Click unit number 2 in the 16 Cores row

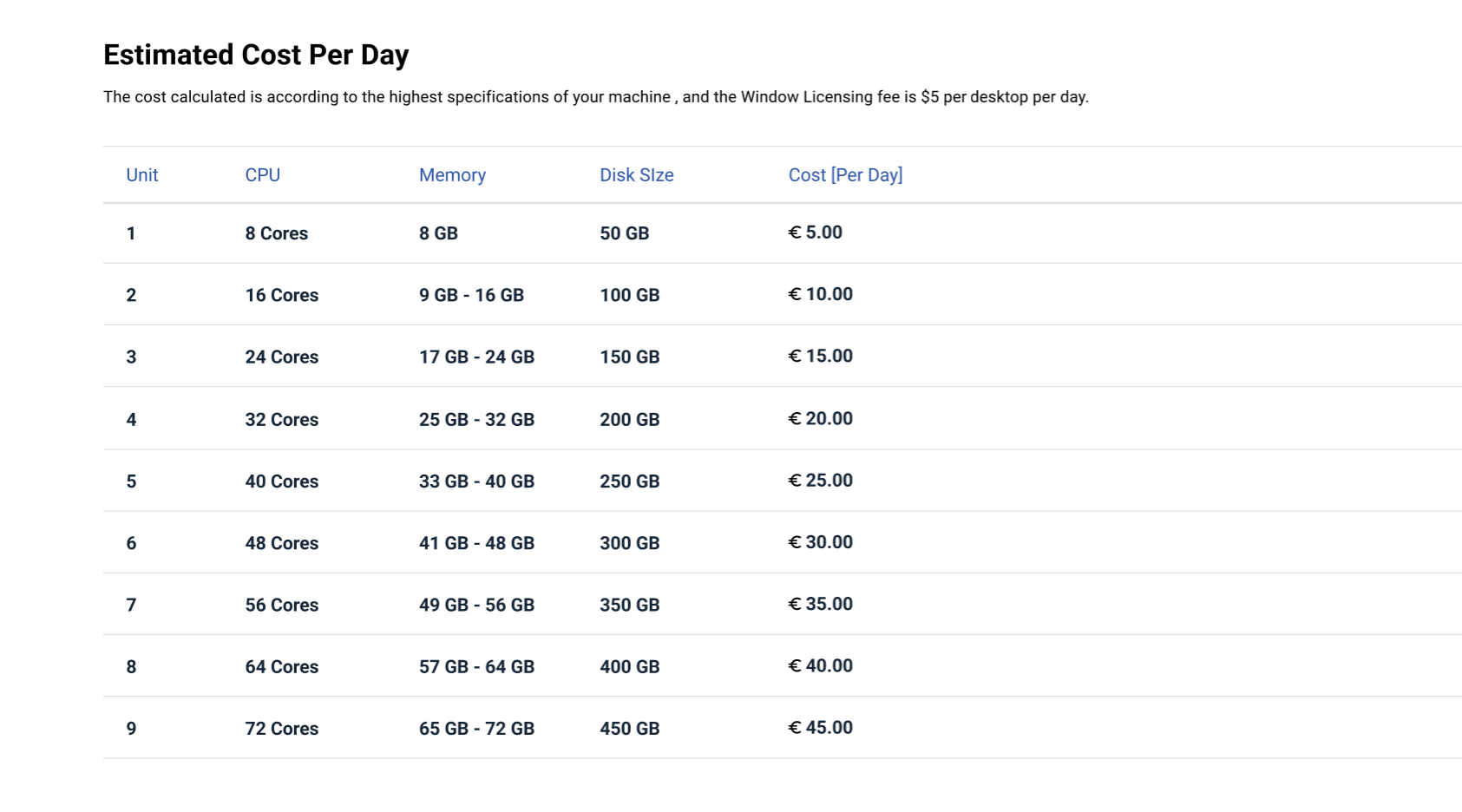(x=131, y=295)
